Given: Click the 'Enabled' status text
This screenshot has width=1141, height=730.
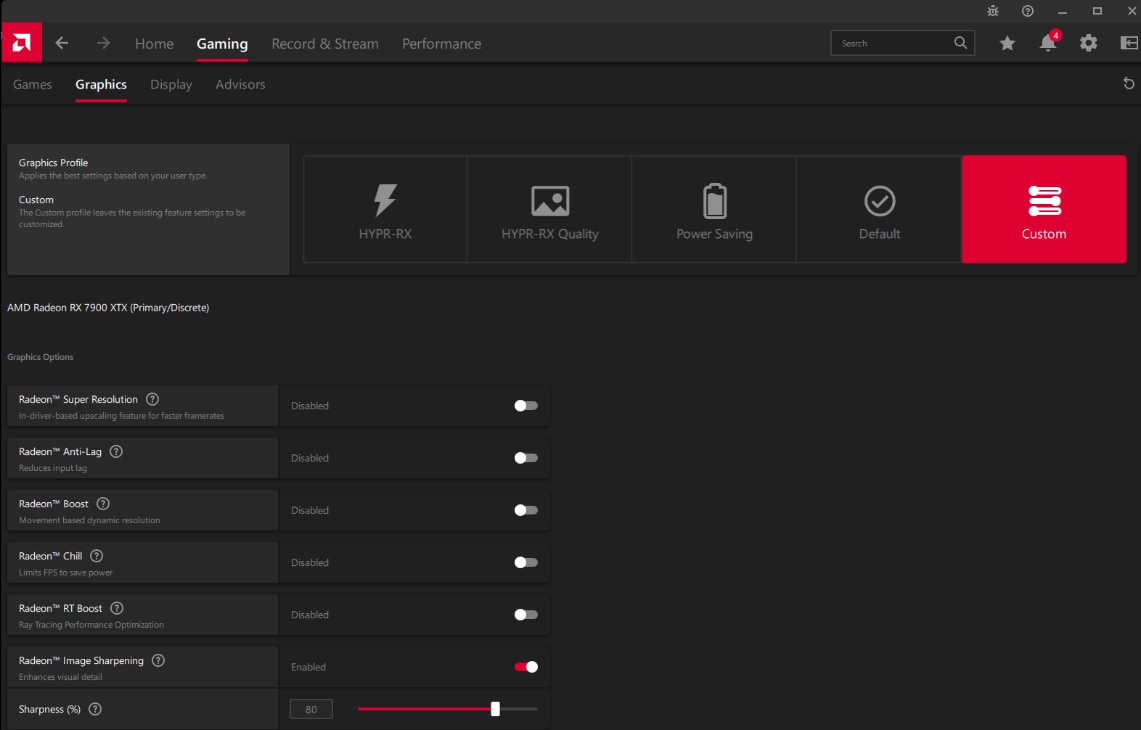Looking at the screenshot, I should (309, 667).
